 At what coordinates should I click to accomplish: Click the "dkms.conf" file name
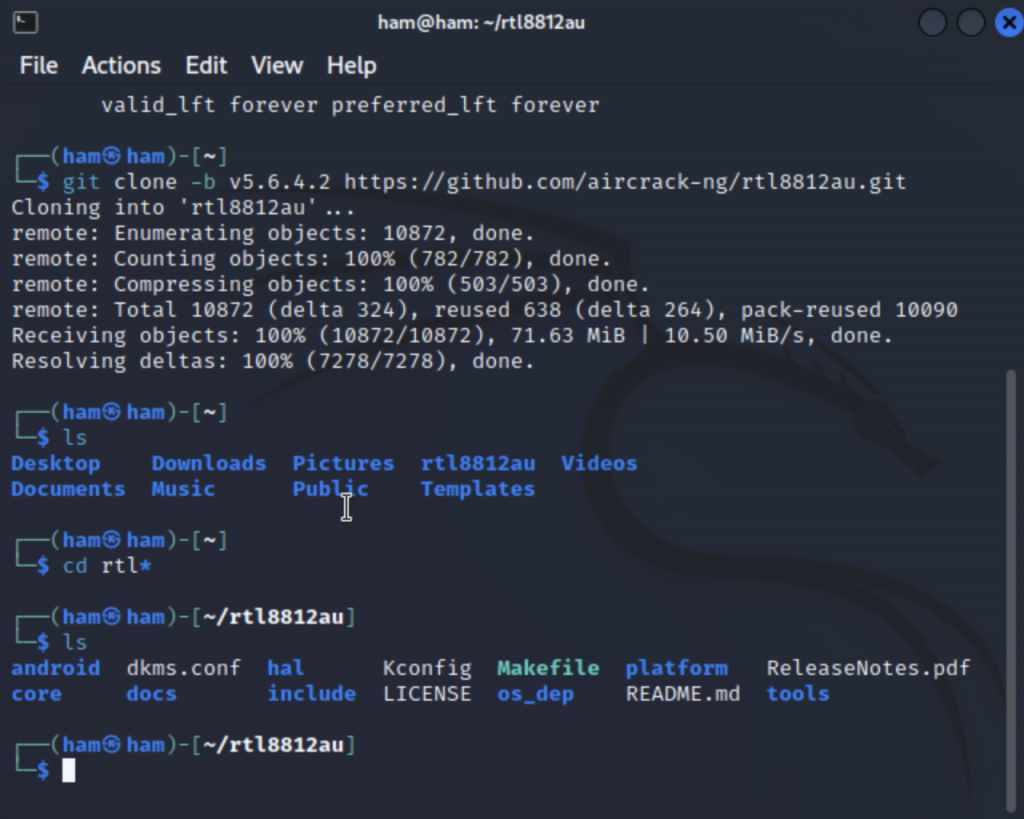[x=184, y=667]
